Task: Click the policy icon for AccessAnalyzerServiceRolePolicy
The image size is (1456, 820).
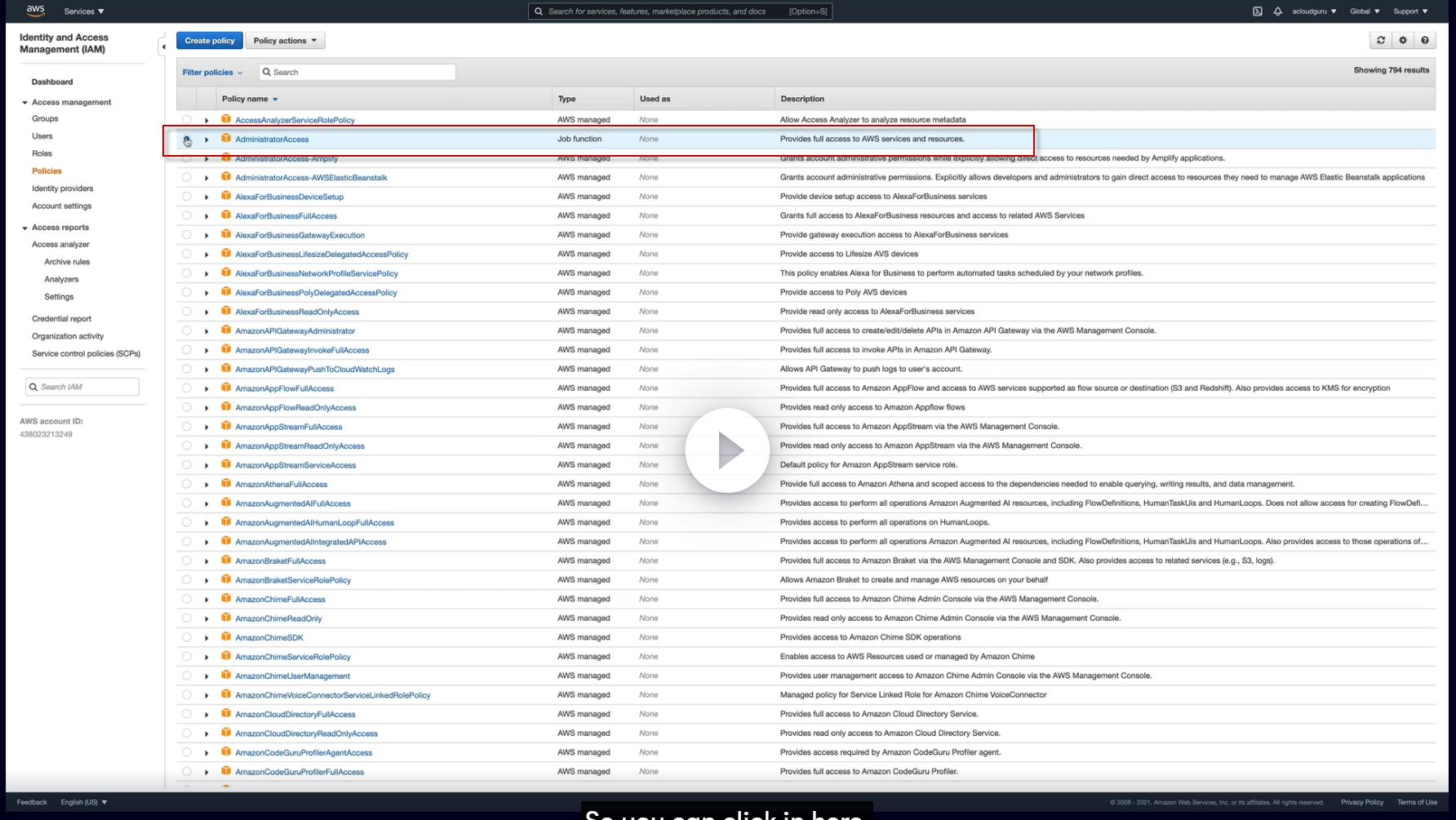Action: tap(226, 119)
